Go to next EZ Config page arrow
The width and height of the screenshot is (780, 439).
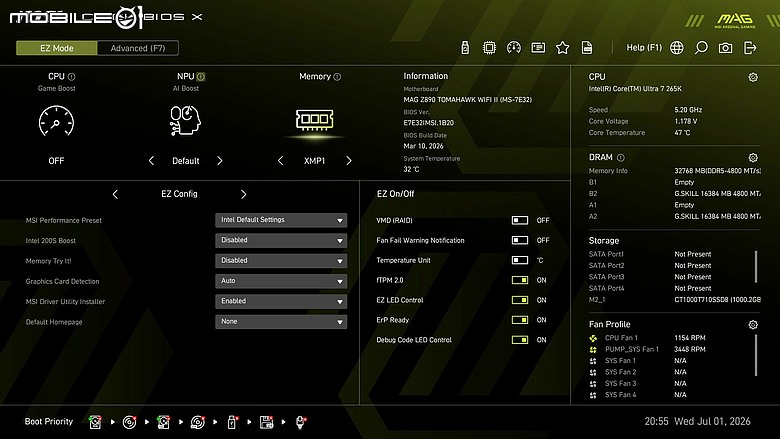[x=243, y=194]
